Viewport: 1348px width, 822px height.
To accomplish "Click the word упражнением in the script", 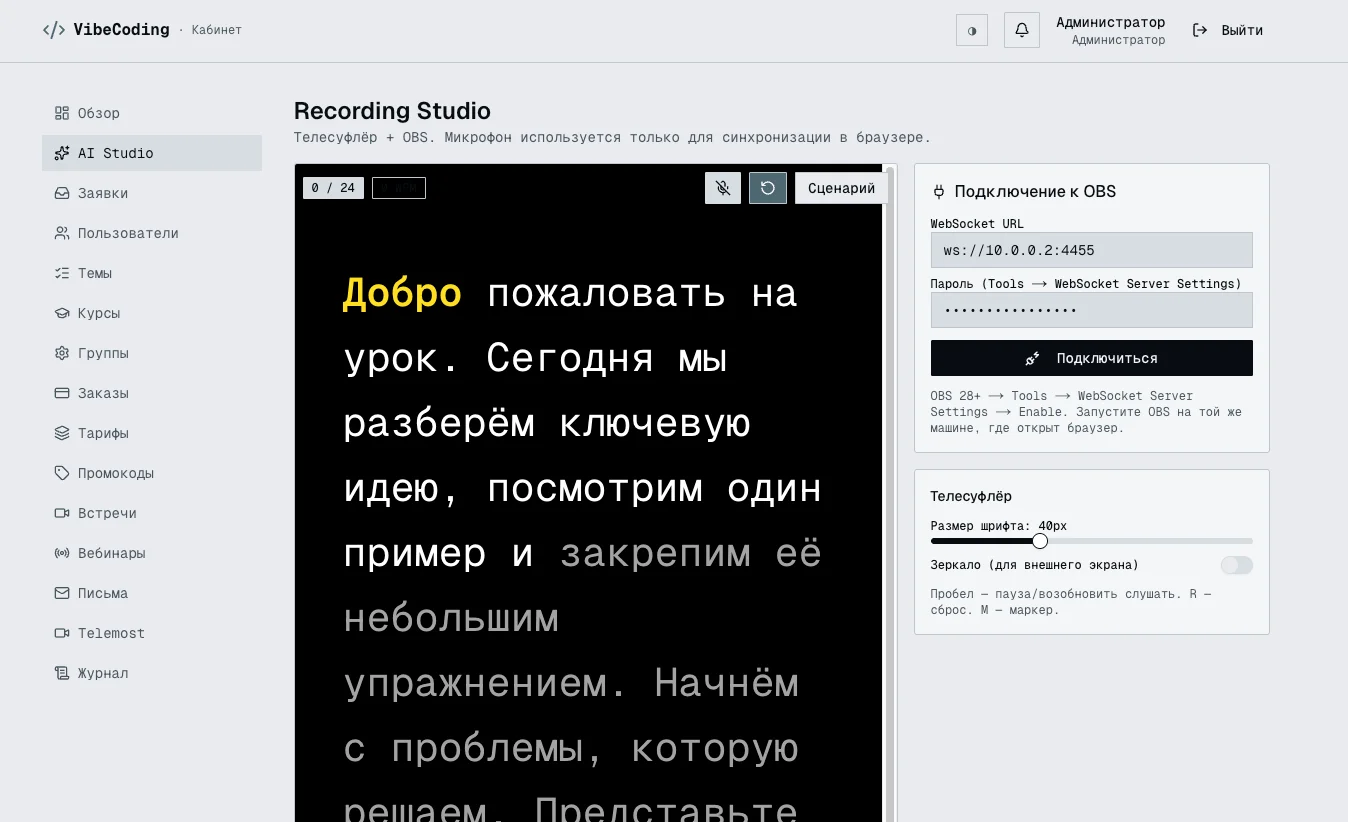I will [x=475, y=684].
